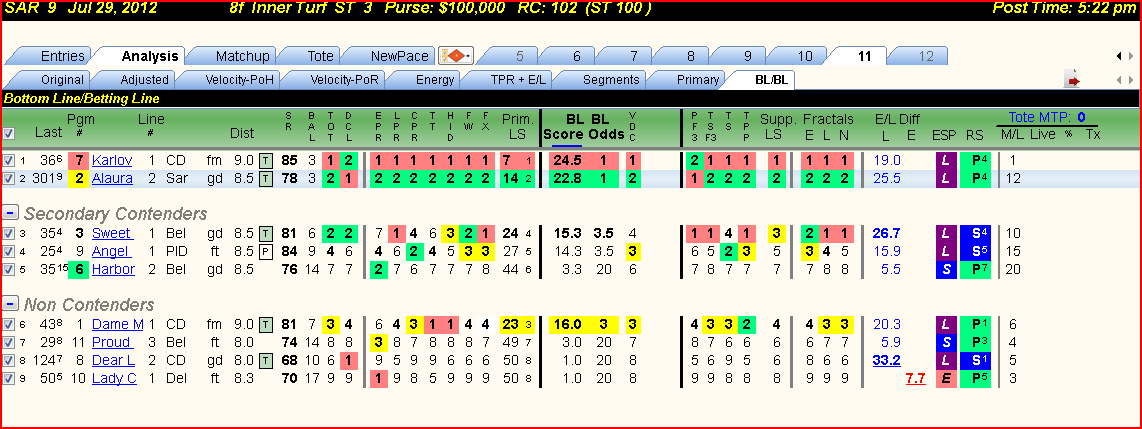The image size is (1142, 429).
Task: Click the T turf icon in Sweet row
Action: click(266, 233)
